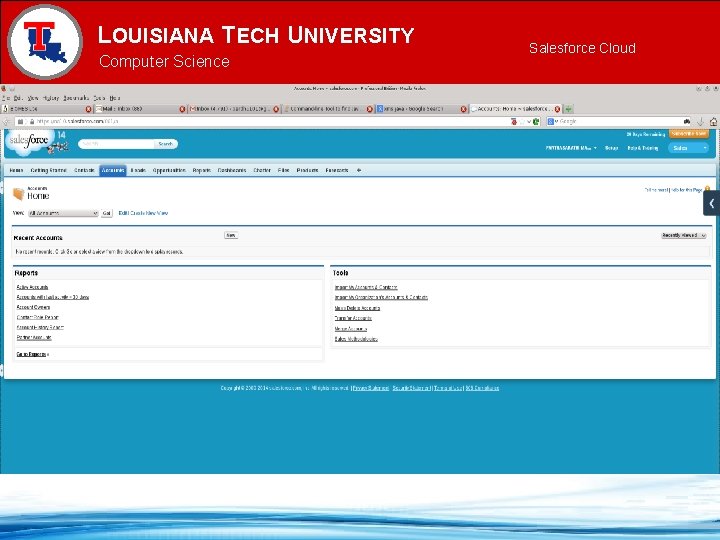Click the Sales Methodologies link
This screenshot has width=720, height=540.
[x=356, y=339]
